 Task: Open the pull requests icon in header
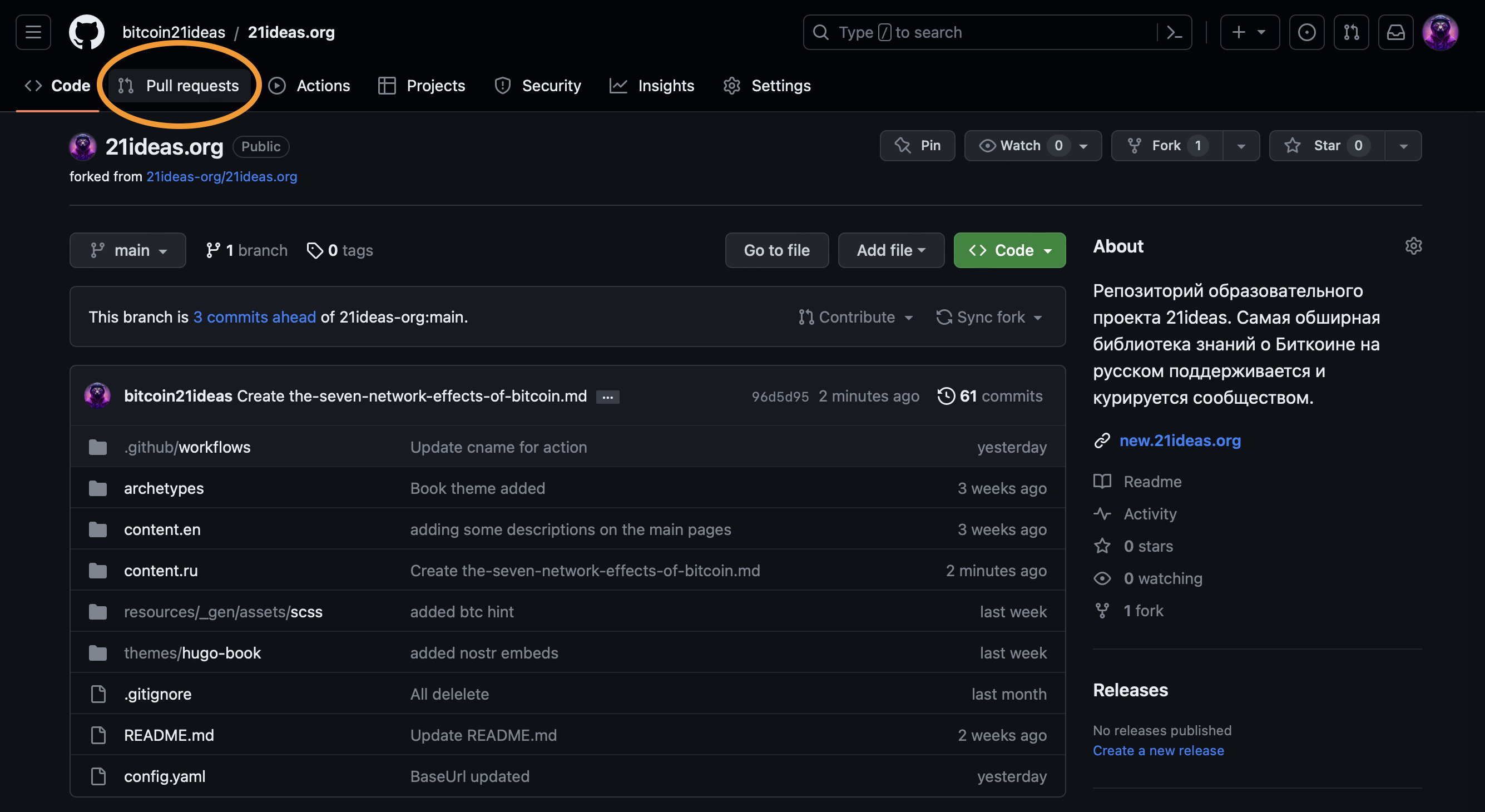[x=1350, y=32]
